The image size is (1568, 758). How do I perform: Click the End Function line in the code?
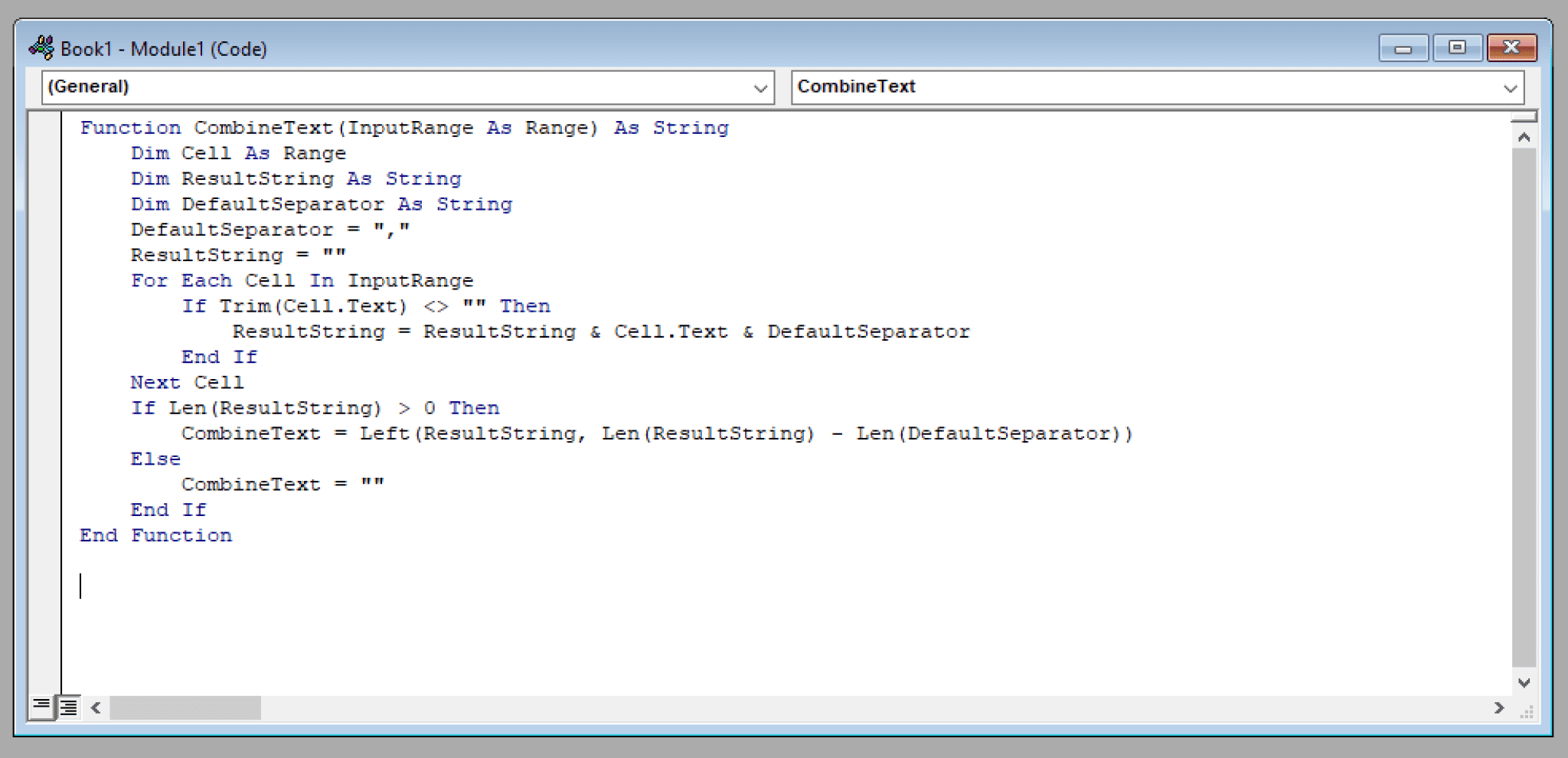[155, 534]
